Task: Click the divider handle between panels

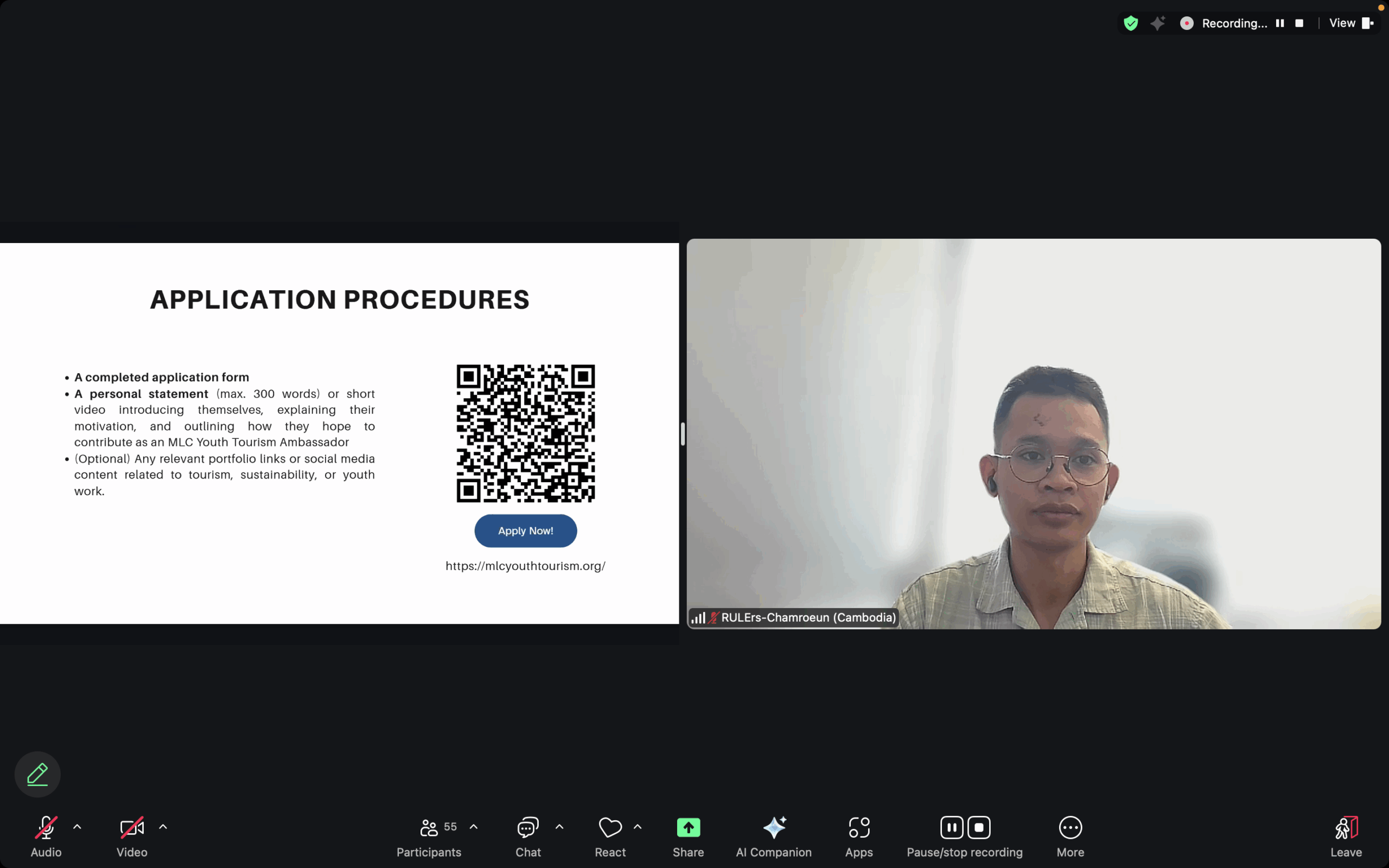Action: click(x=683, y=434)
